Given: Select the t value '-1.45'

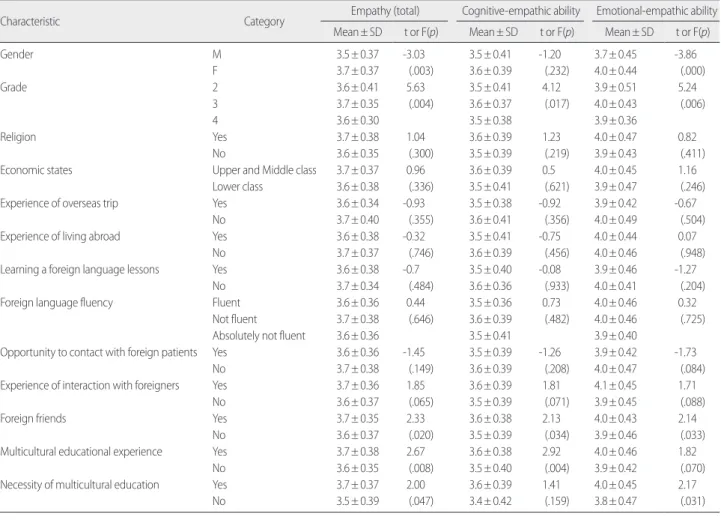Looking at the screenshot, I should (x=414, y=352).
